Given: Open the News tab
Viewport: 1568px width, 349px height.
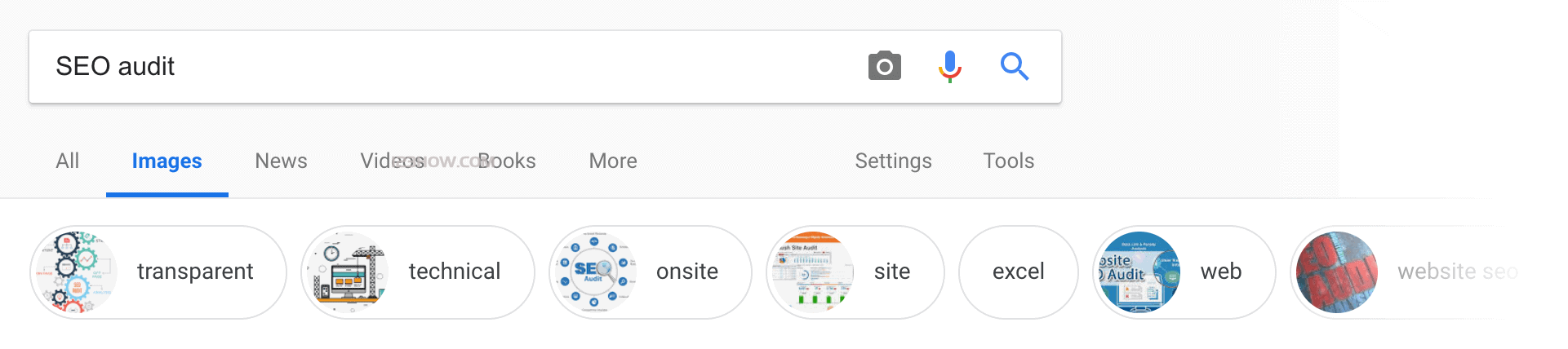Looking at the screenshot, I should [281, 161].
